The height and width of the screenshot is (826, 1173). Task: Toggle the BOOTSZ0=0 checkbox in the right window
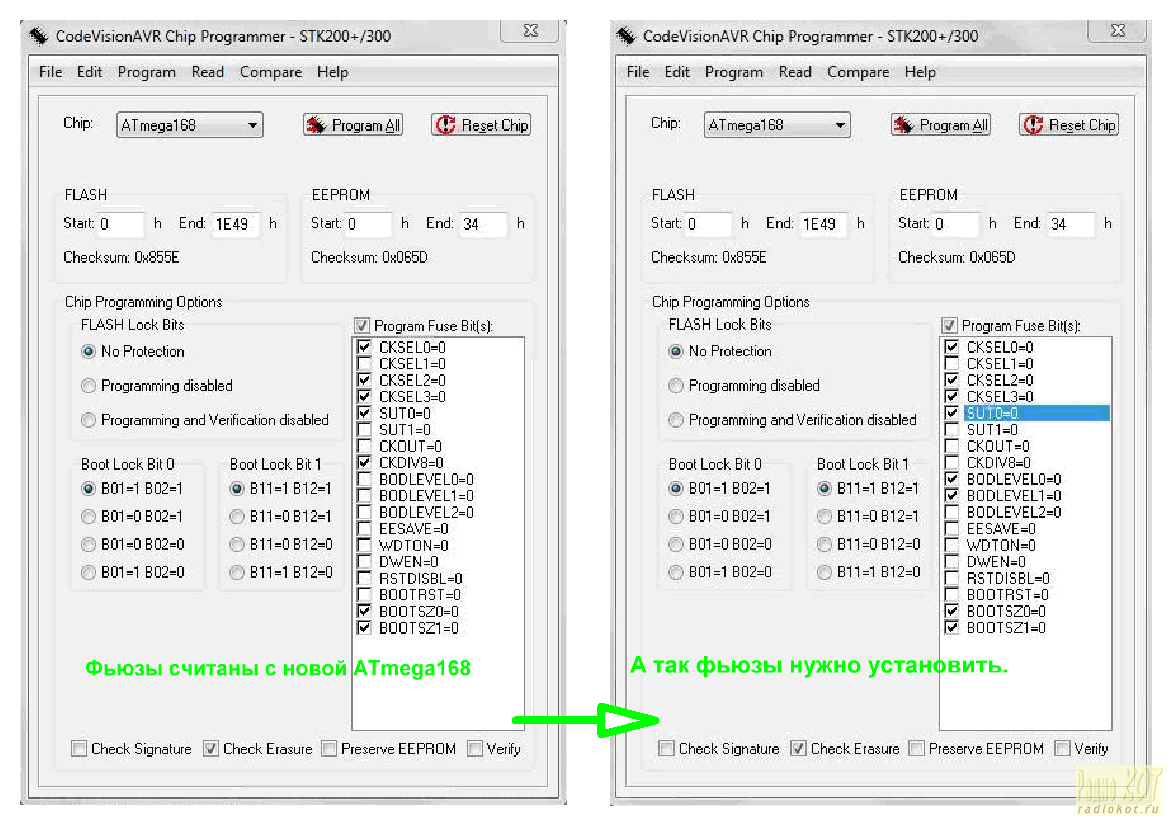[x=952, y=611]
